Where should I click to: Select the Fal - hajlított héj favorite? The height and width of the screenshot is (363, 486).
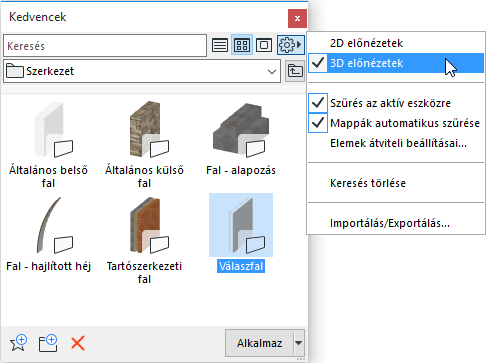coord(49,234)
